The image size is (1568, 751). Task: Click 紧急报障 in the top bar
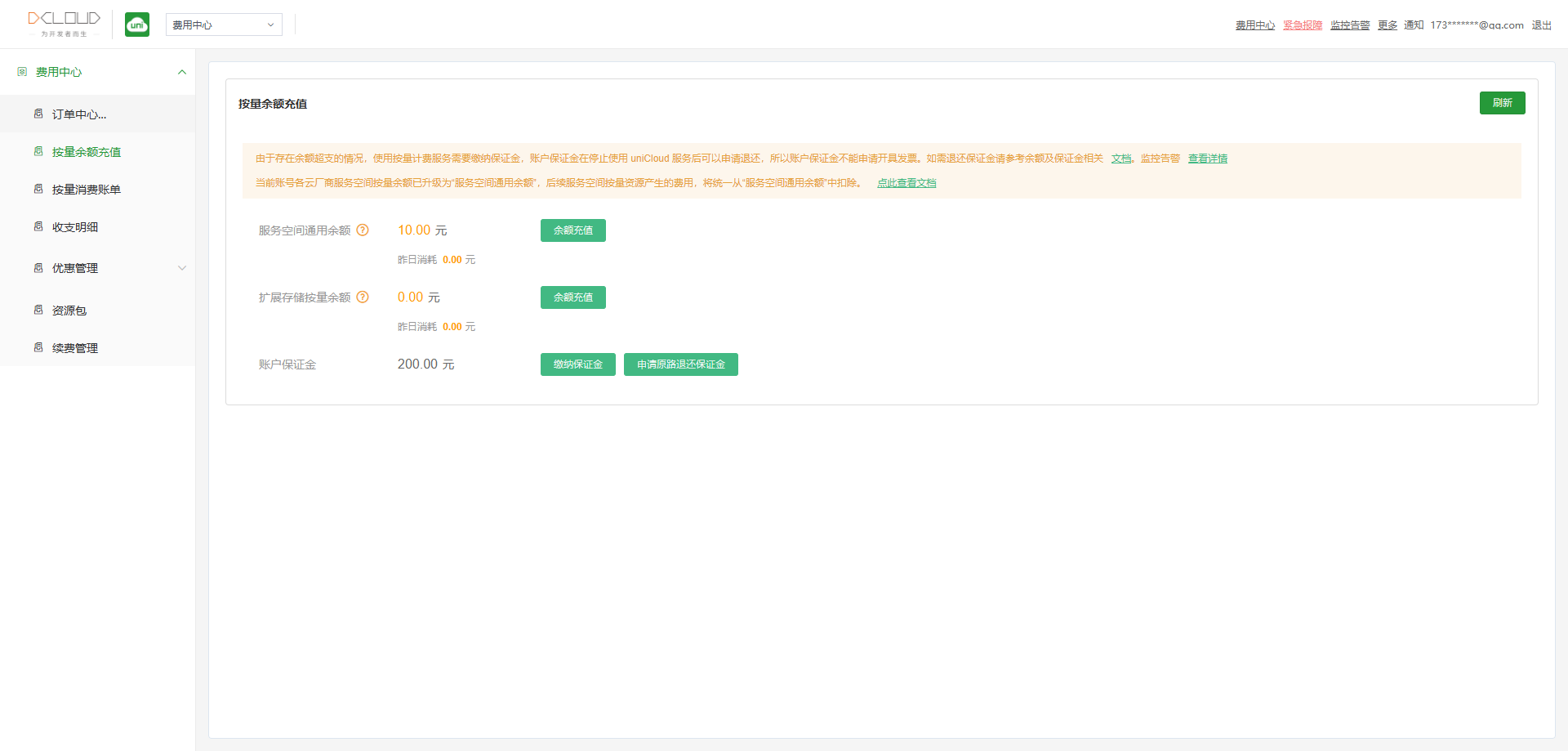1302,25
